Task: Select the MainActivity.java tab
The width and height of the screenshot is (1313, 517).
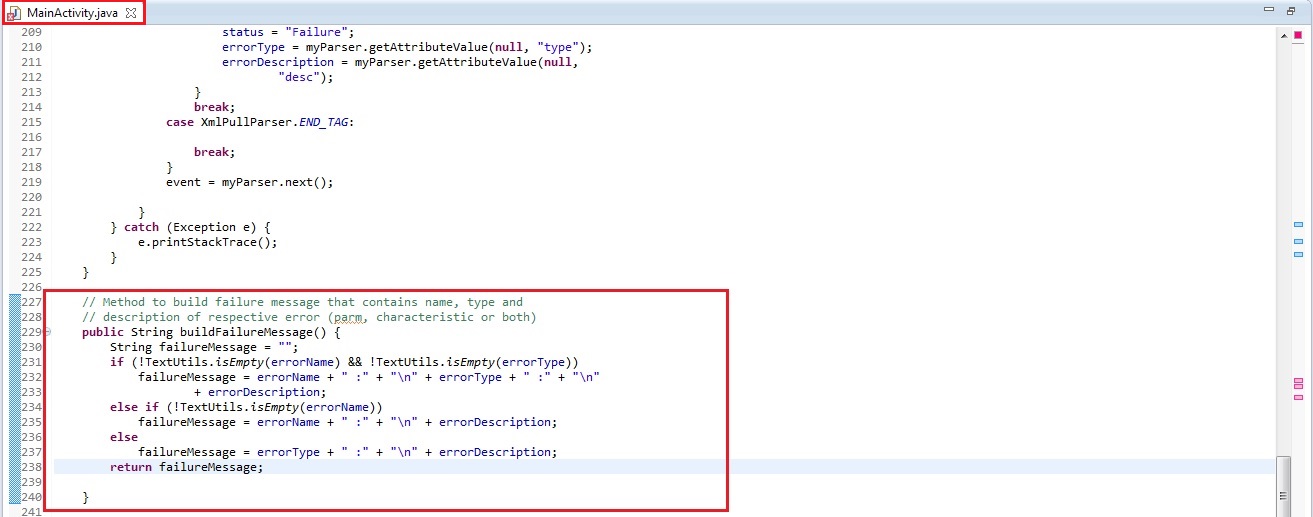Action: point(72,12)
